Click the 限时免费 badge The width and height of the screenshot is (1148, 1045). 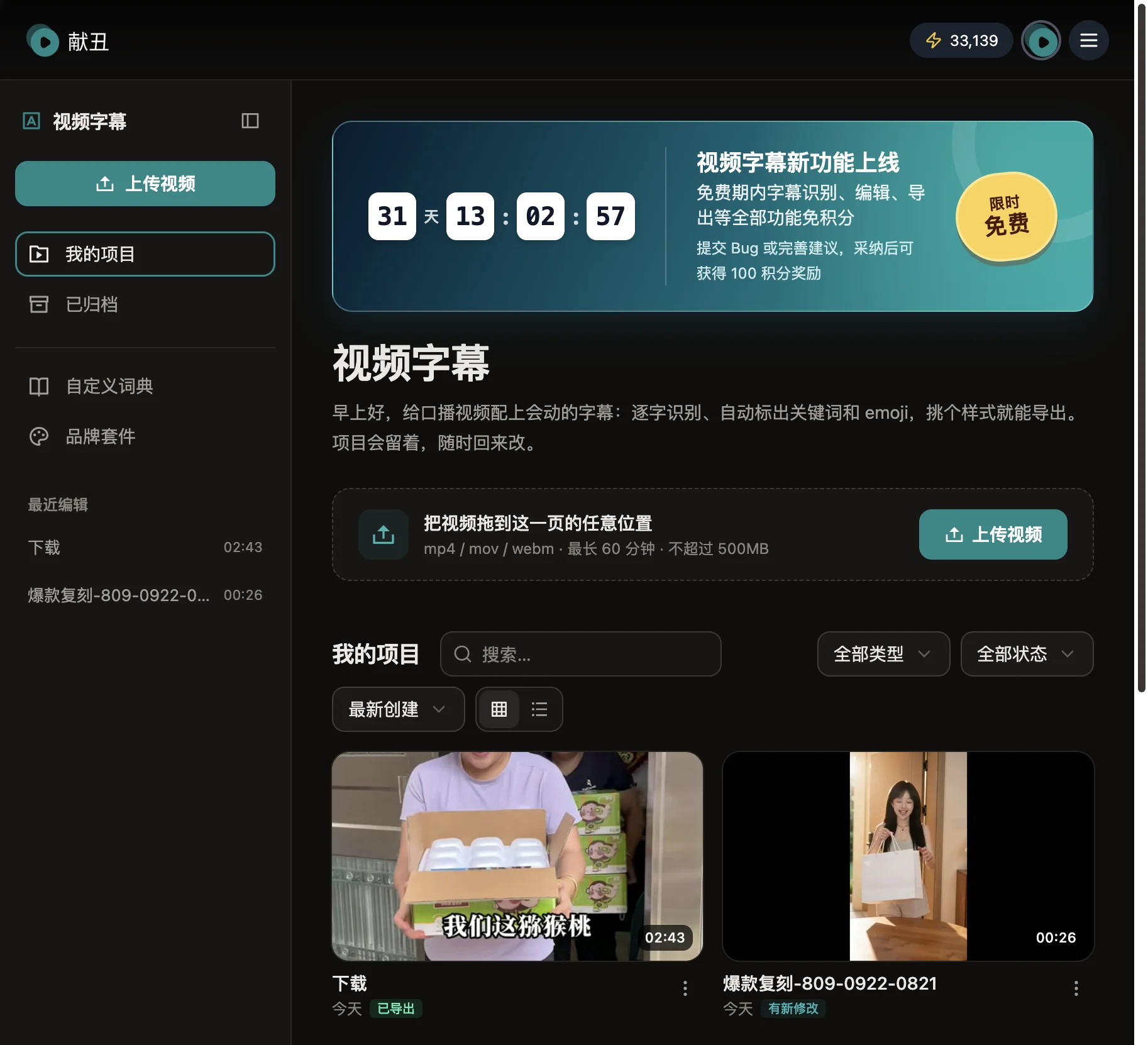coord(1006,217)
